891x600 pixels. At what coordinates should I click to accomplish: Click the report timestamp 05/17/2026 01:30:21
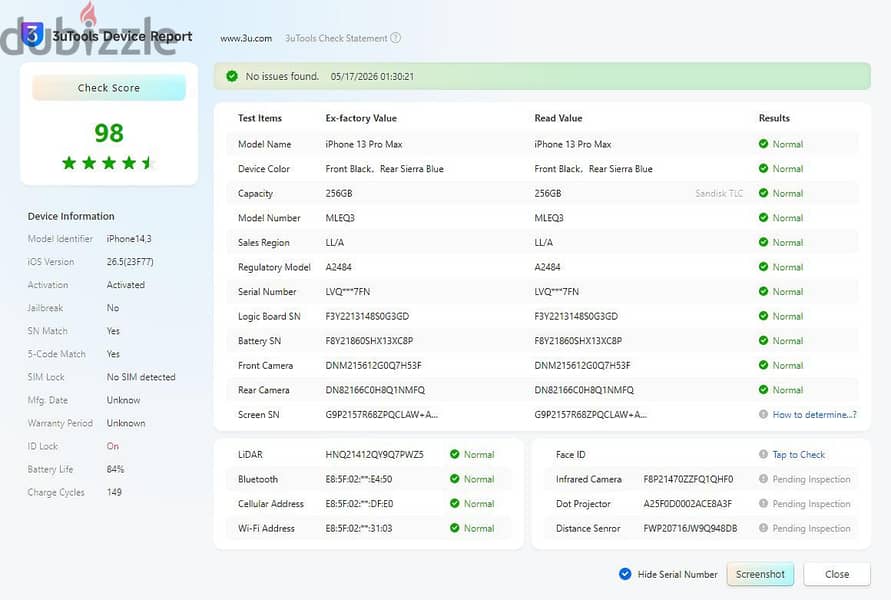tap(372, 76)
